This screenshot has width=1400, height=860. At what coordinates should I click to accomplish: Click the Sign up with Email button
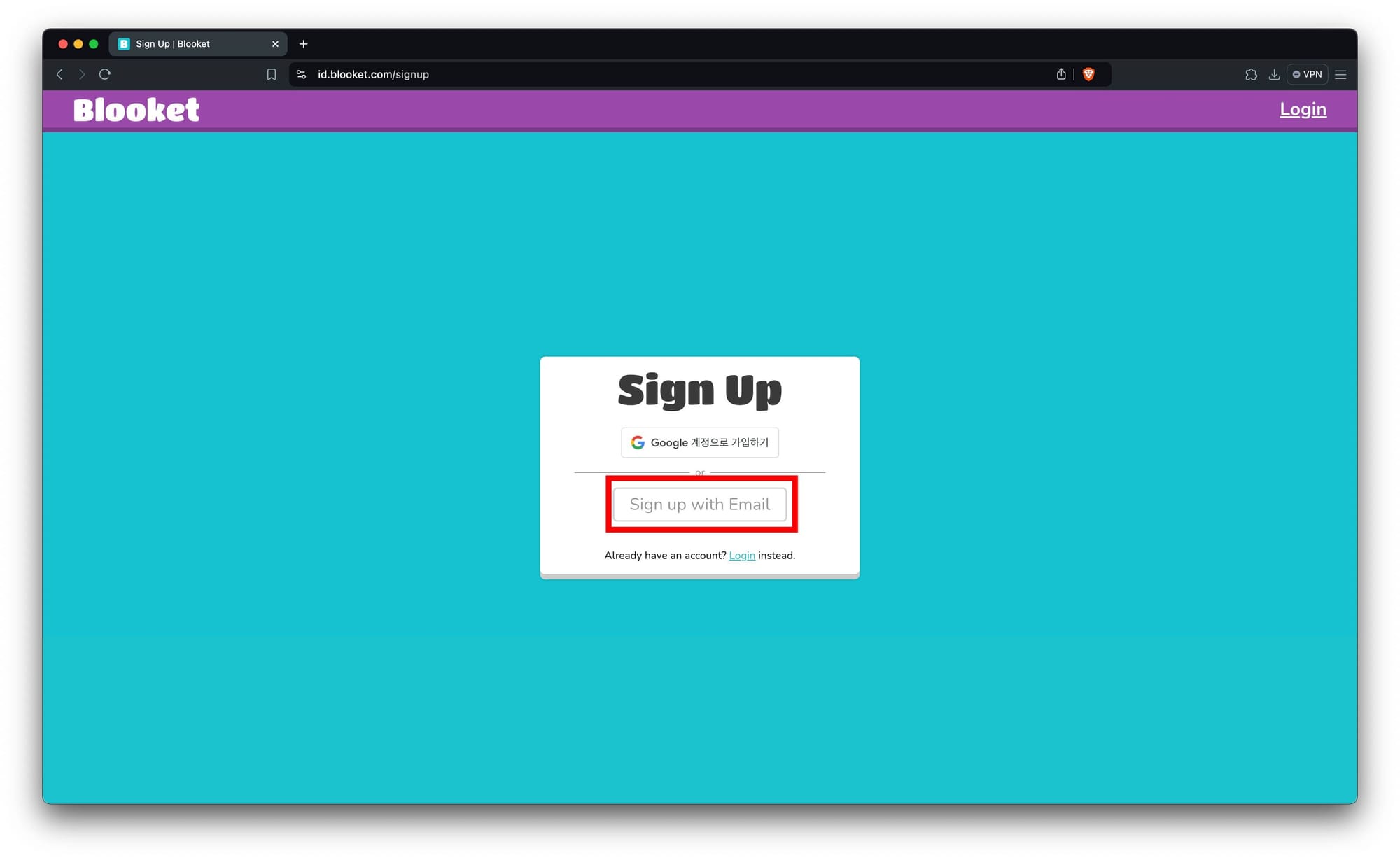pyautogui.click(x=700, y=504)
